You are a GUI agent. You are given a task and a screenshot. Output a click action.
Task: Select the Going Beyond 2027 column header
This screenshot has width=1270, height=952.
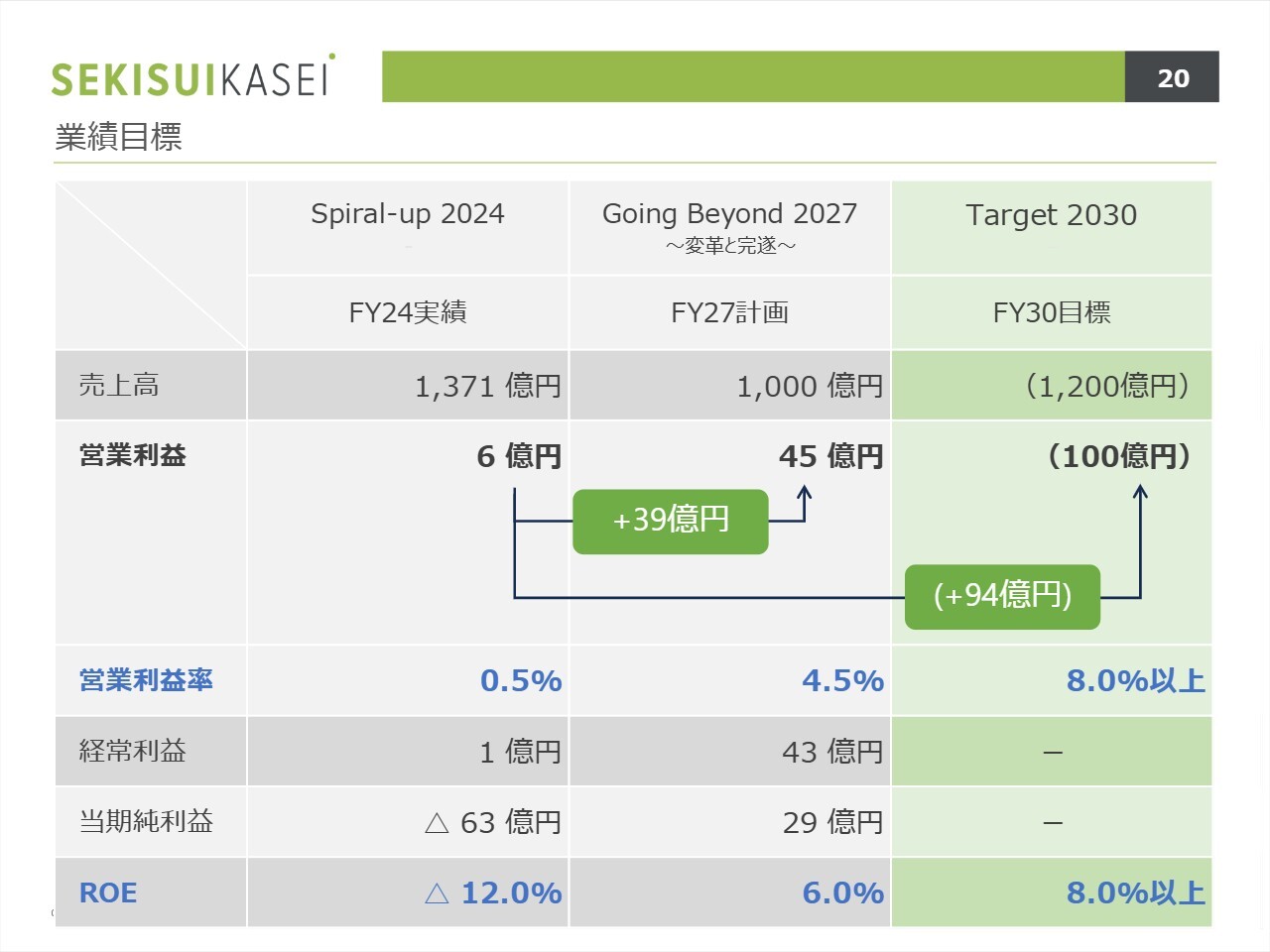[x=729, y=215]
